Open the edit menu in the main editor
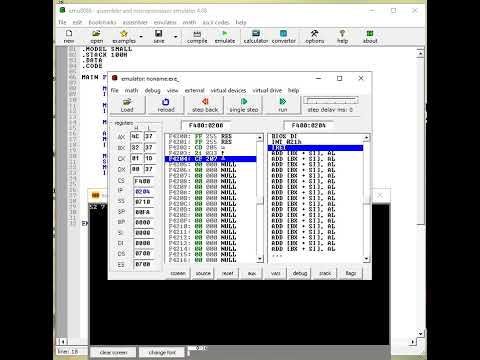This screenshot has height=360, width=480. [77, 22]
